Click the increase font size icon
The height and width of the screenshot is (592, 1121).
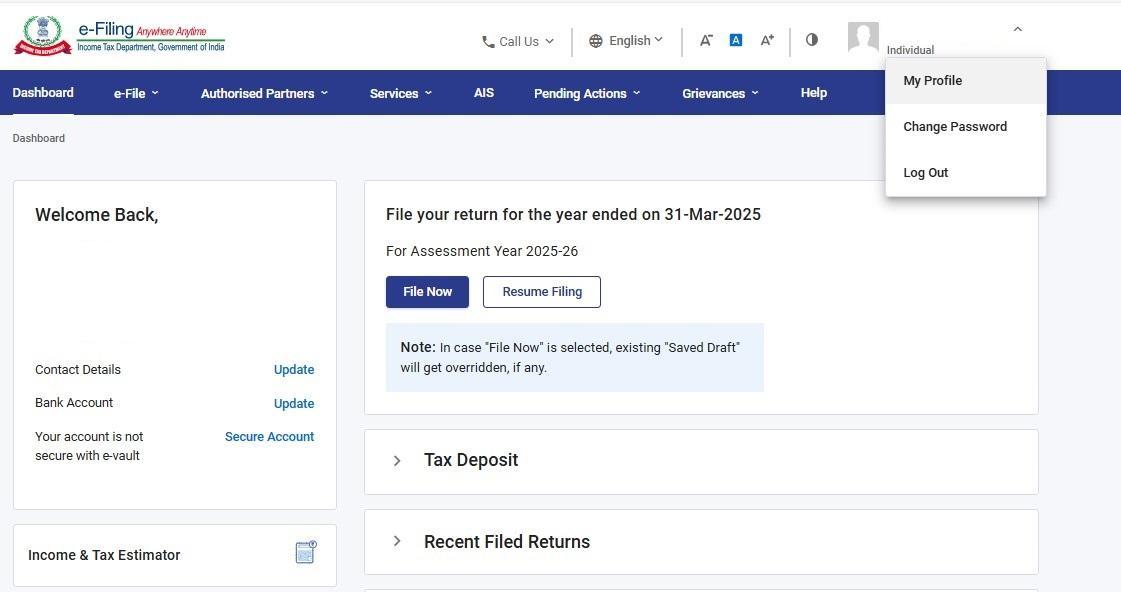[x=766, y=40]
